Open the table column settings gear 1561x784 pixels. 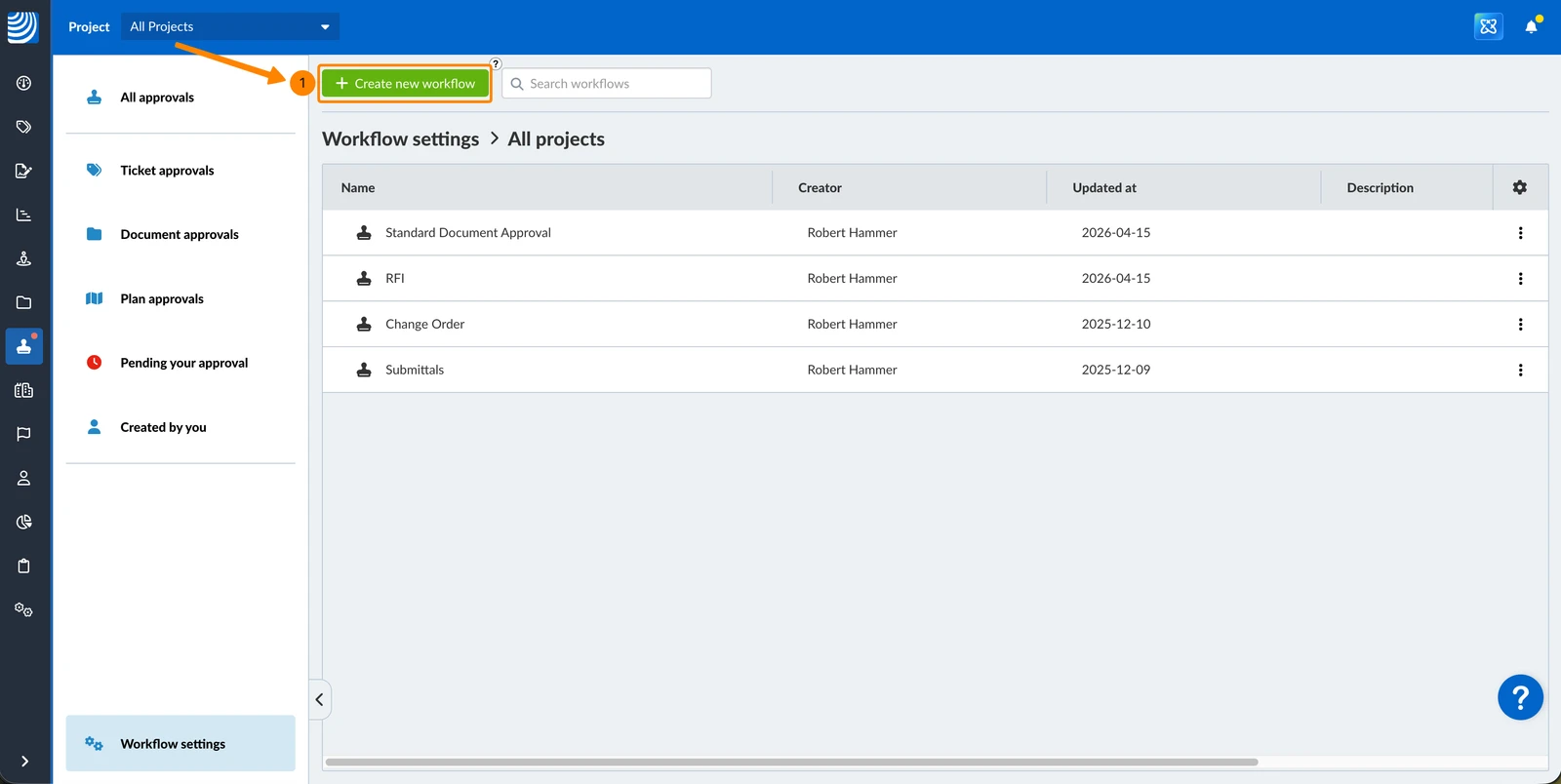(x=1520, y=187)
